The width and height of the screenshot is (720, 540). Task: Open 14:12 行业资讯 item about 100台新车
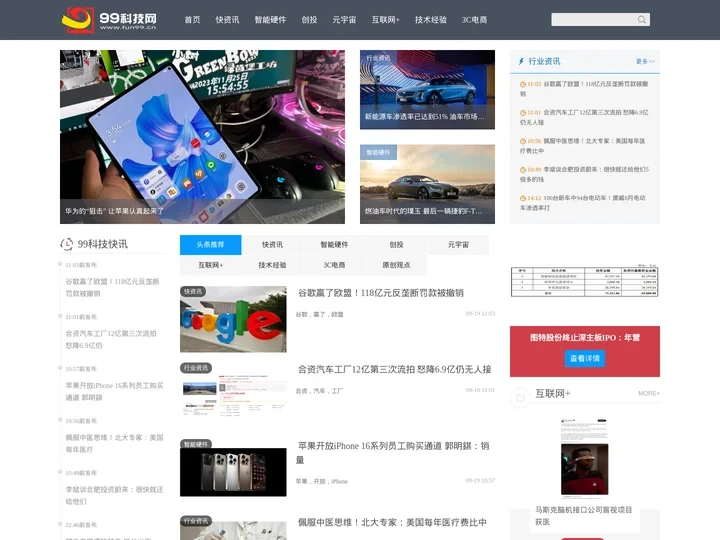coord(583,203)
